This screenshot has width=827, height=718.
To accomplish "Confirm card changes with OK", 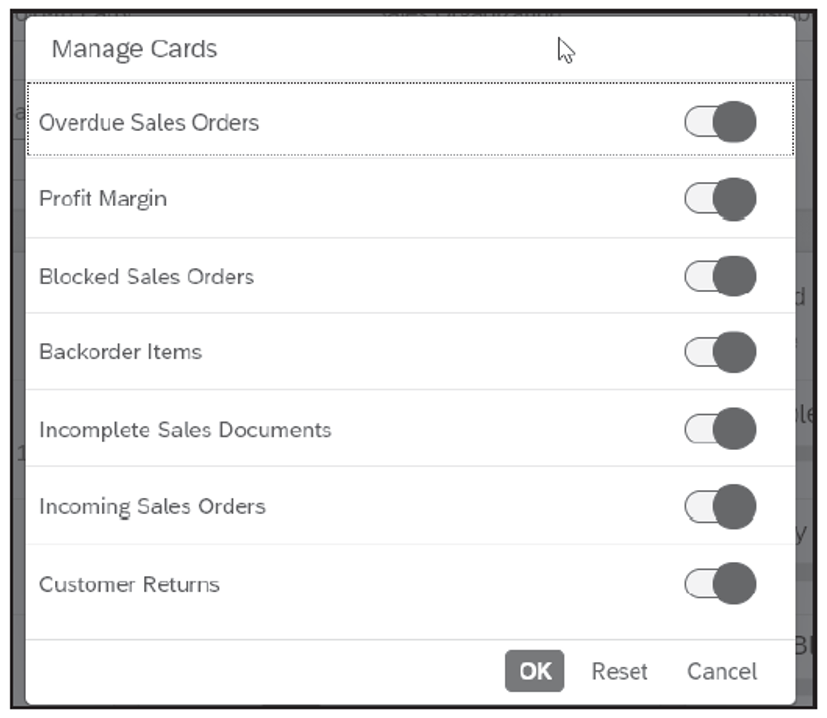I will (x=535, y=672).
